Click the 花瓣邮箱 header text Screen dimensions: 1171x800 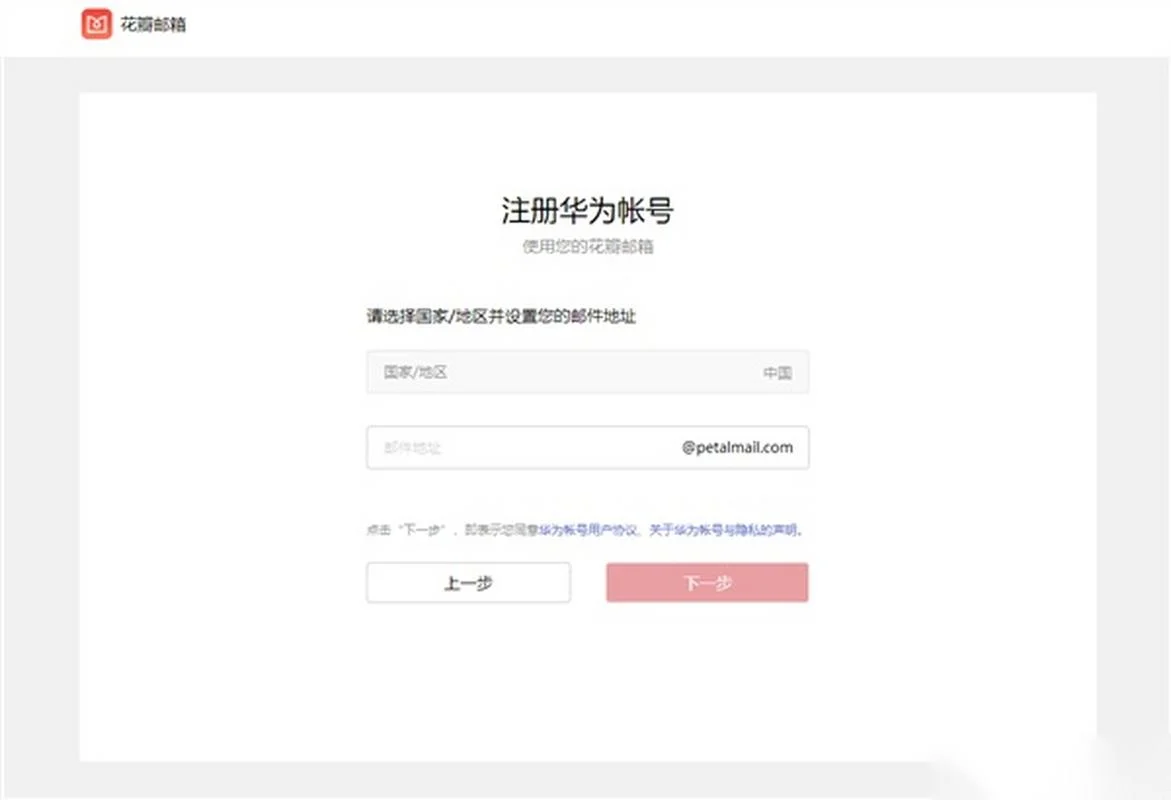pos(153,25)
